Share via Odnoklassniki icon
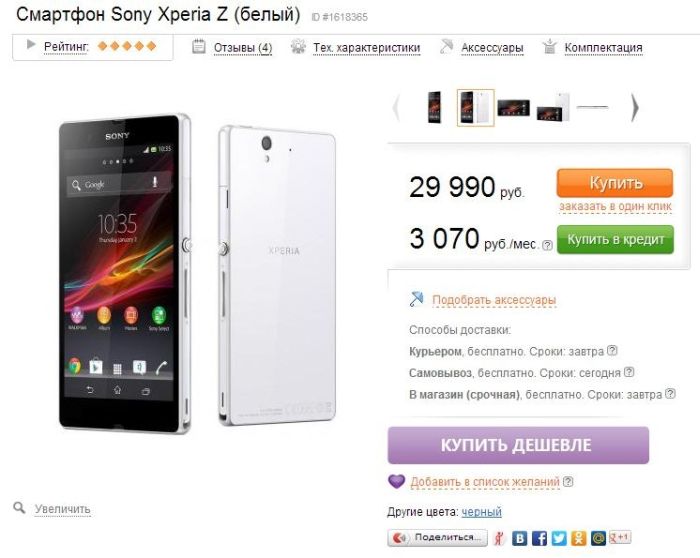 pyautogui.click(x=579, y=538)
